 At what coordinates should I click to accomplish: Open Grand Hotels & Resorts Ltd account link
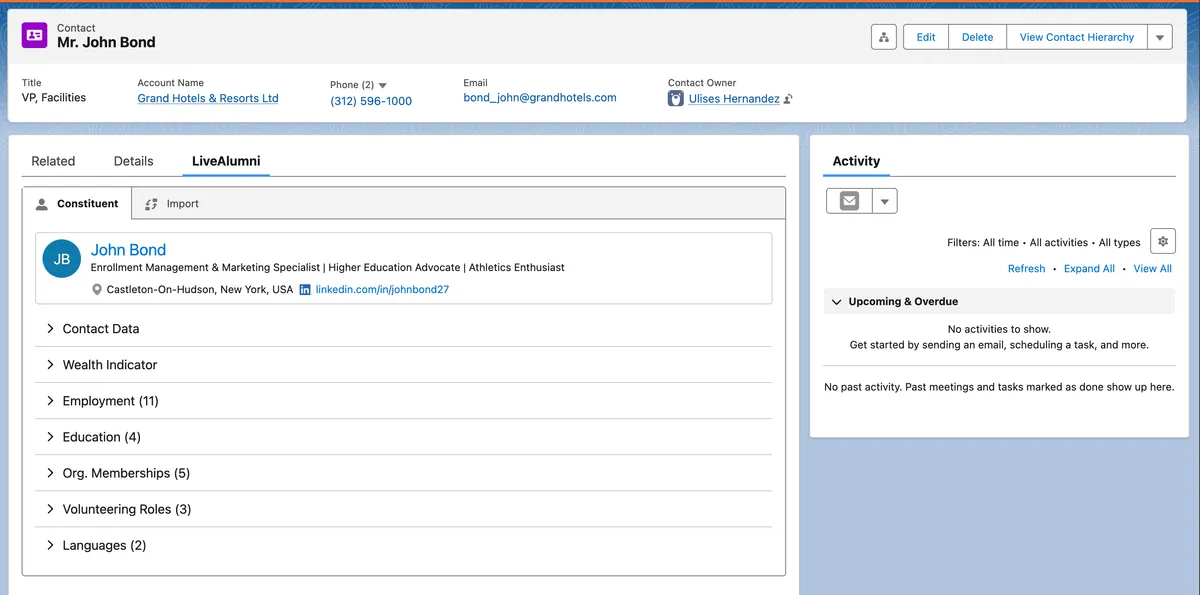pos(208,99)
